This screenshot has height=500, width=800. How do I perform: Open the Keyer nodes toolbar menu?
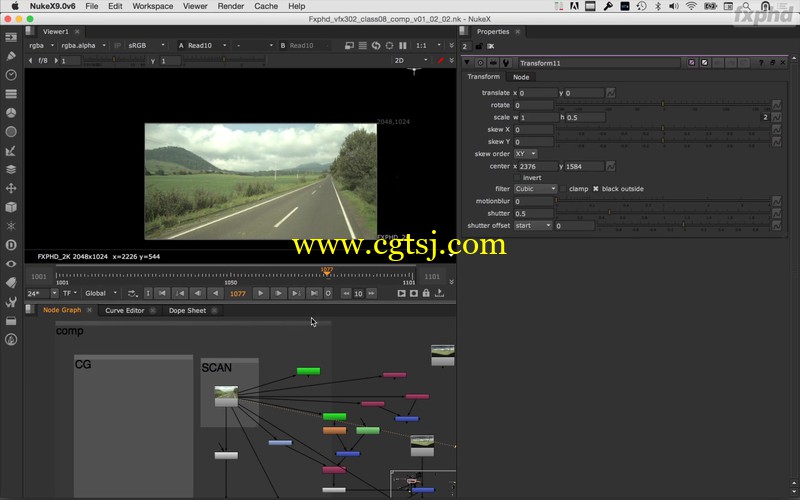(x=11, y=151)
